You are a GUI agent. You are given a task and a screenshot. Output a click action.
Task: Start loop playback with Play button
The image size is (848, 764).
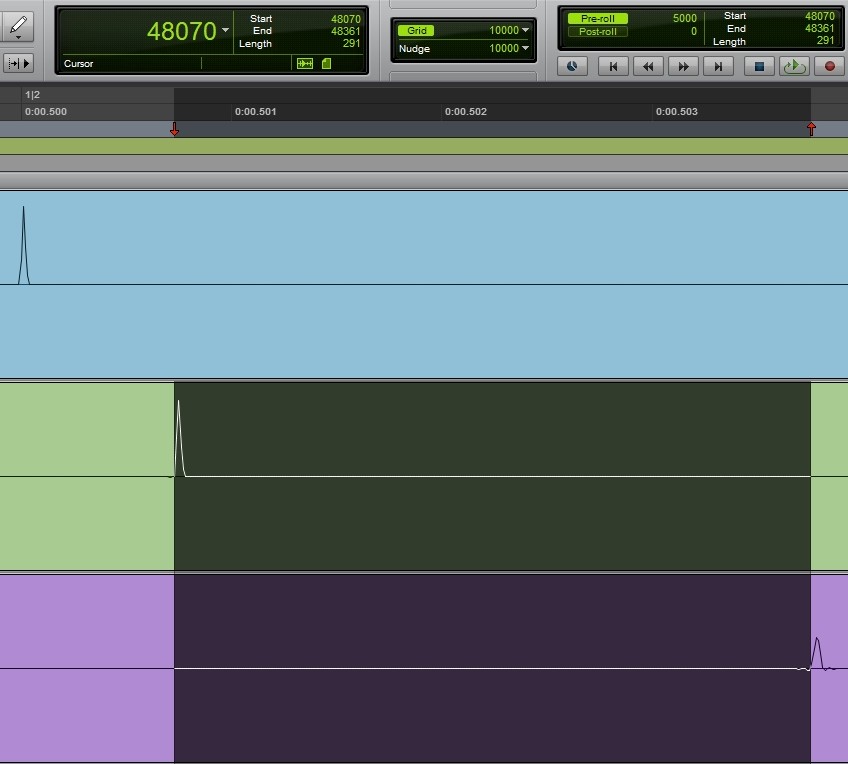point(794,66)
